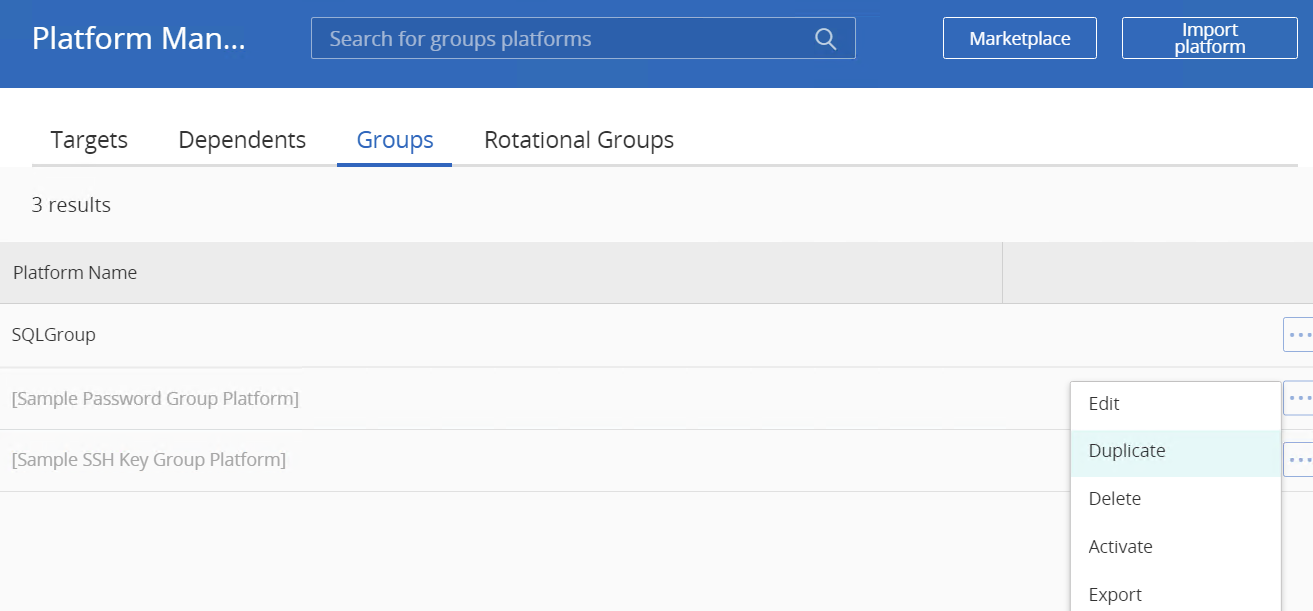Focus the Search for groups platforms field

click(583, 39)
